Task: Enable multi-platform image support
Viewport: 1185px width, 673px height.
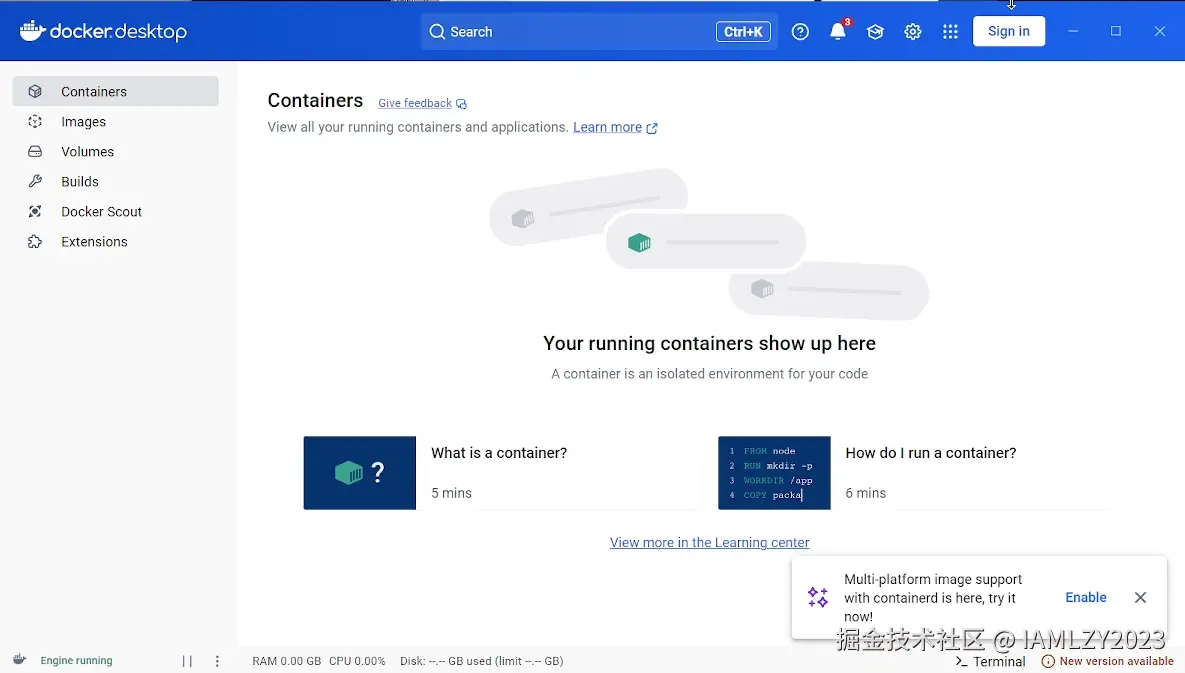Action: click(1085, 597)
